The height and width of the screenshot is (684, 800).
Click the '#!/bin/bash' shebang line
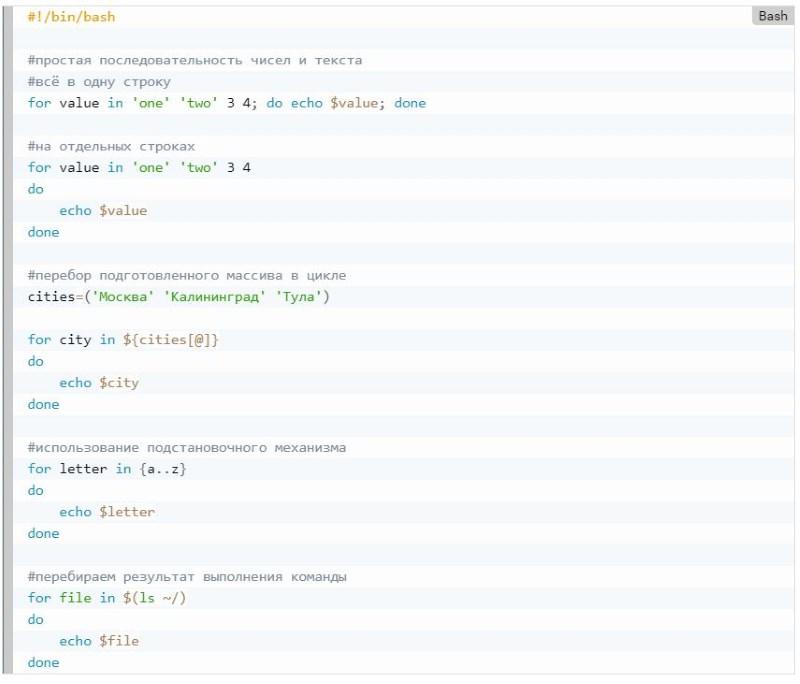(x=71, y=17)
